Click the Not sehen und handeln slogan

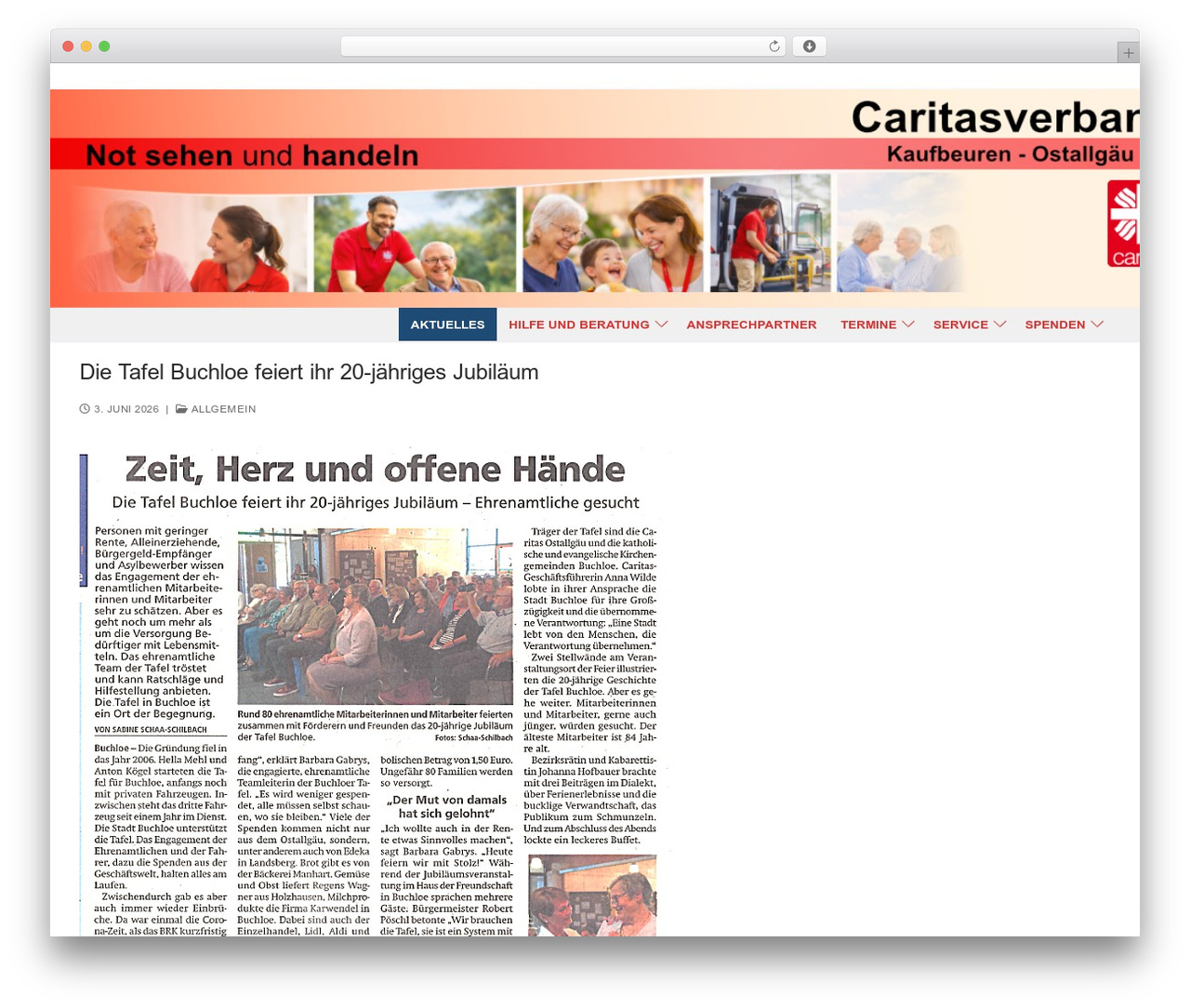[x=252, y=155]
